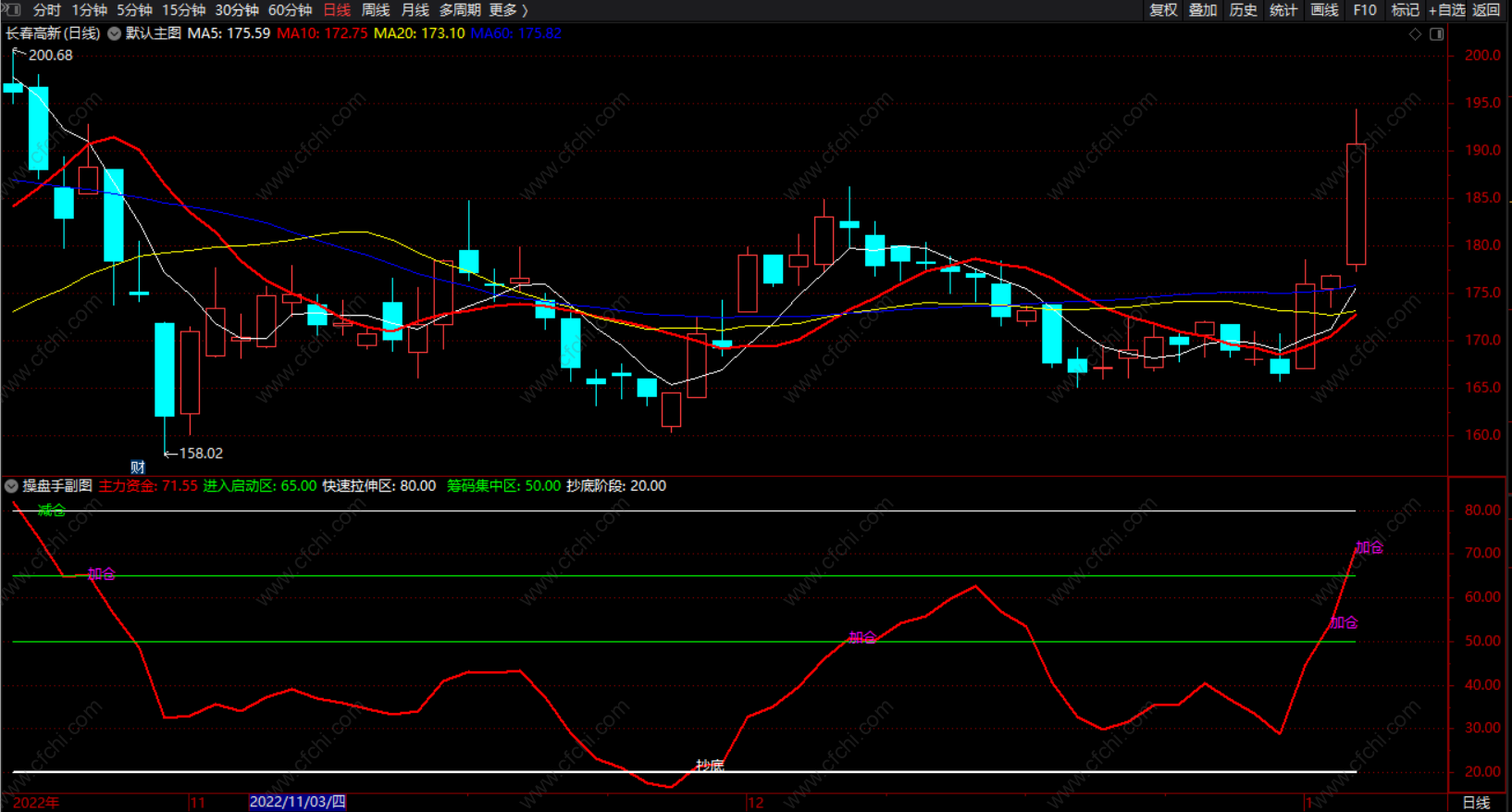Click the 2022/11/03 date marker on the timeline
This screenshot has width=1512, height=812.
coord(297,802)
